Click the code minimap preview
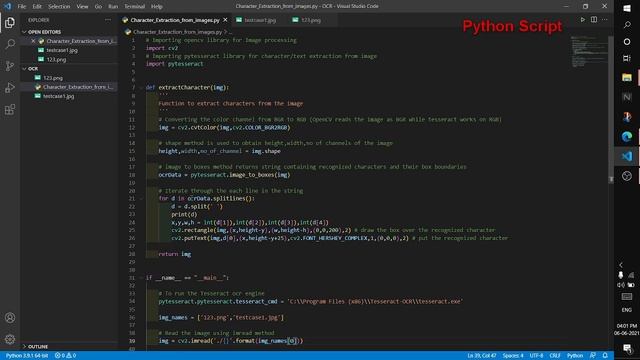 coord(588,52)
